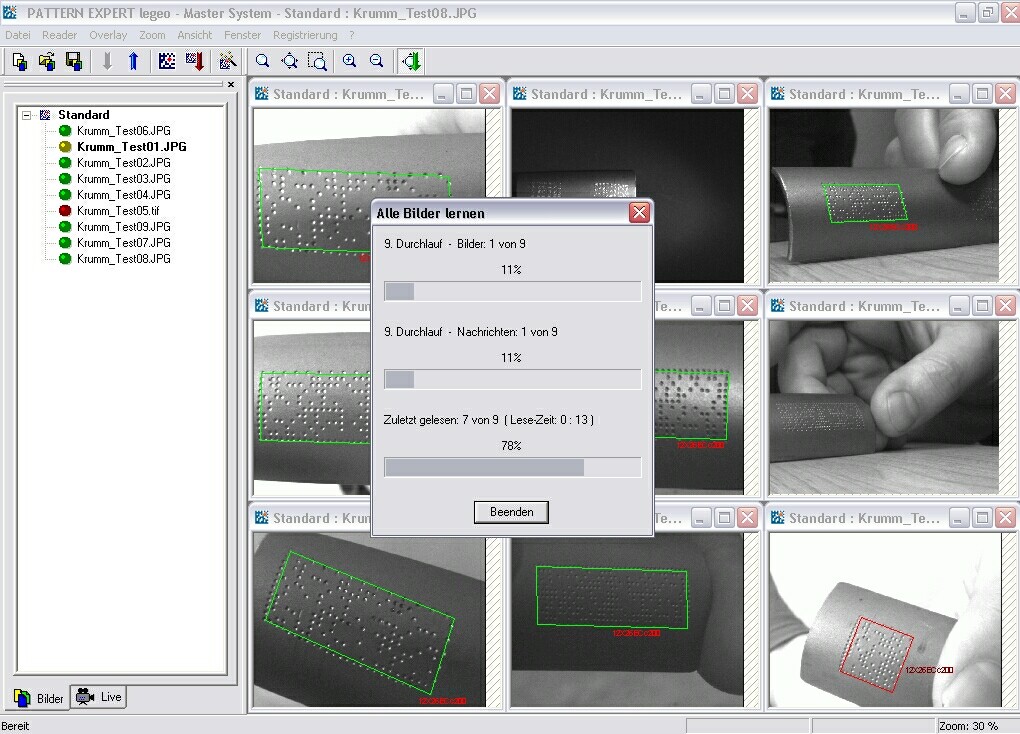Switch to the Bilder tab
1020x734 pixels.
[40, 698]
